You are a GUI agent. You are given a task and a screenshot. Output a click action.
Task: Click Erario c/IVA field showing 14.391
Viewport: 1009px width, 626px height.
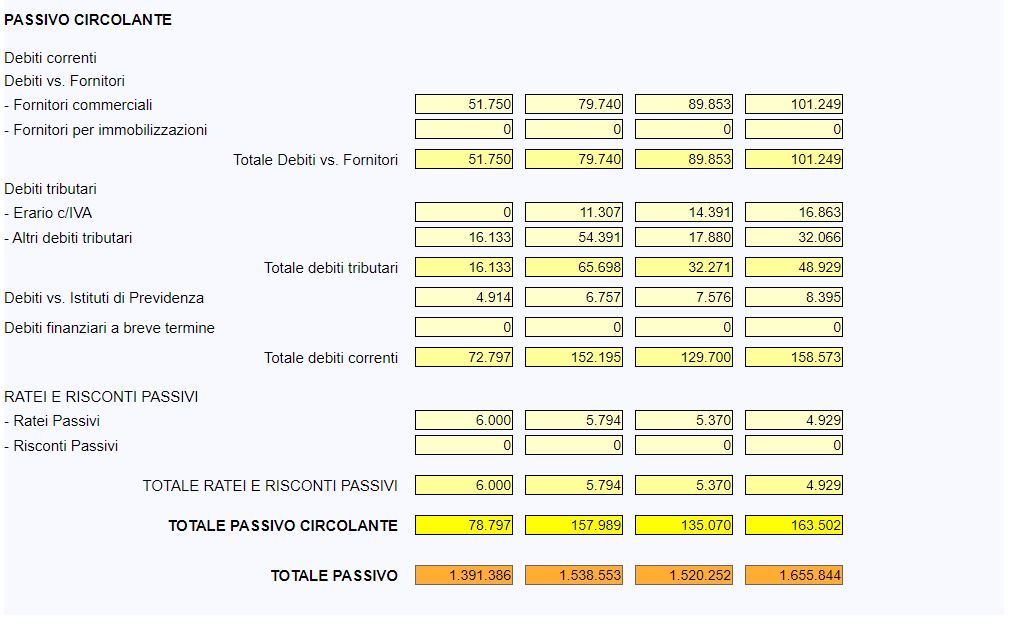click(684, 212)
